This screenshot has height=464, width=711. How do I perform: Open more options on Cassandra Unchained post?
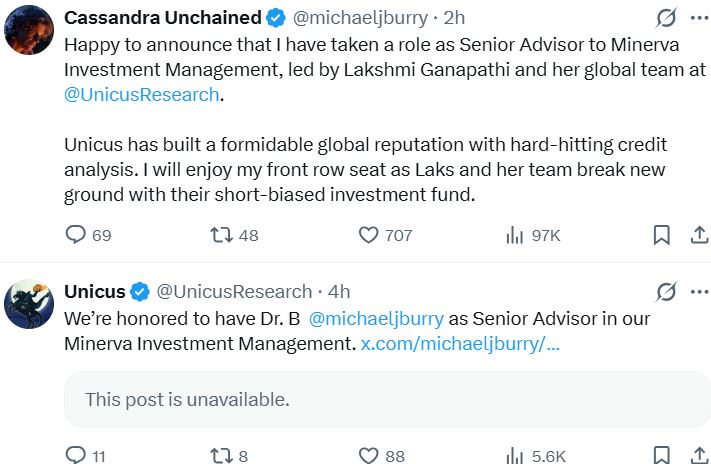(x=699, y=18)
